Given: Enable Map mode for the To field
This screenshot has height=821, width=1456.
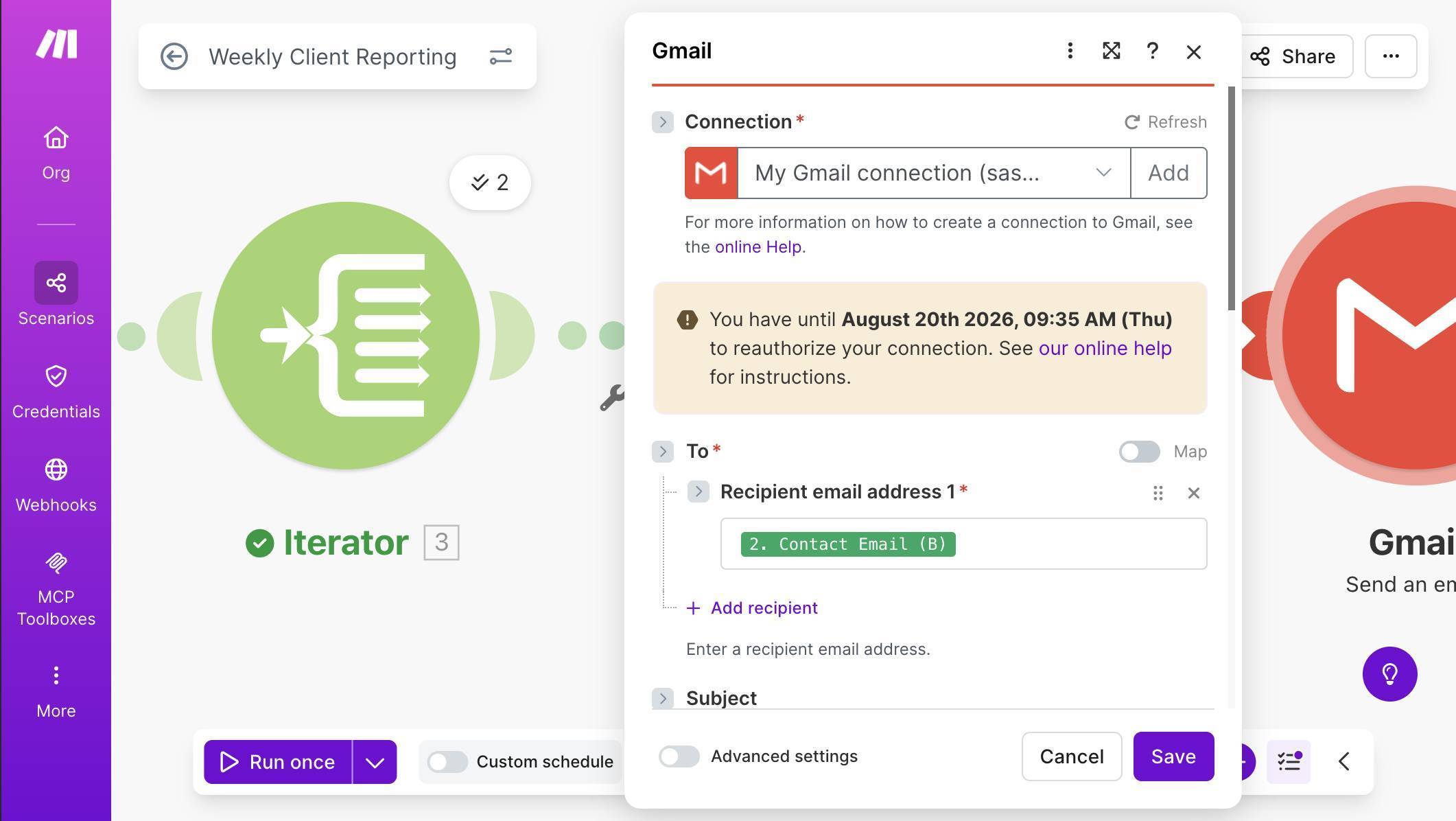Looking at the screenshot, I should 1138,452.
